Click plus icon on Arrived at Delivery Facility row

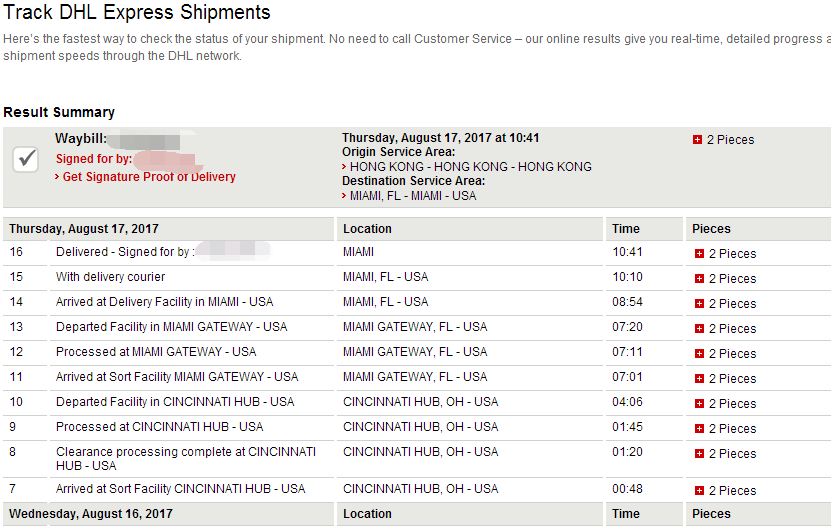(x=700, y=304)
